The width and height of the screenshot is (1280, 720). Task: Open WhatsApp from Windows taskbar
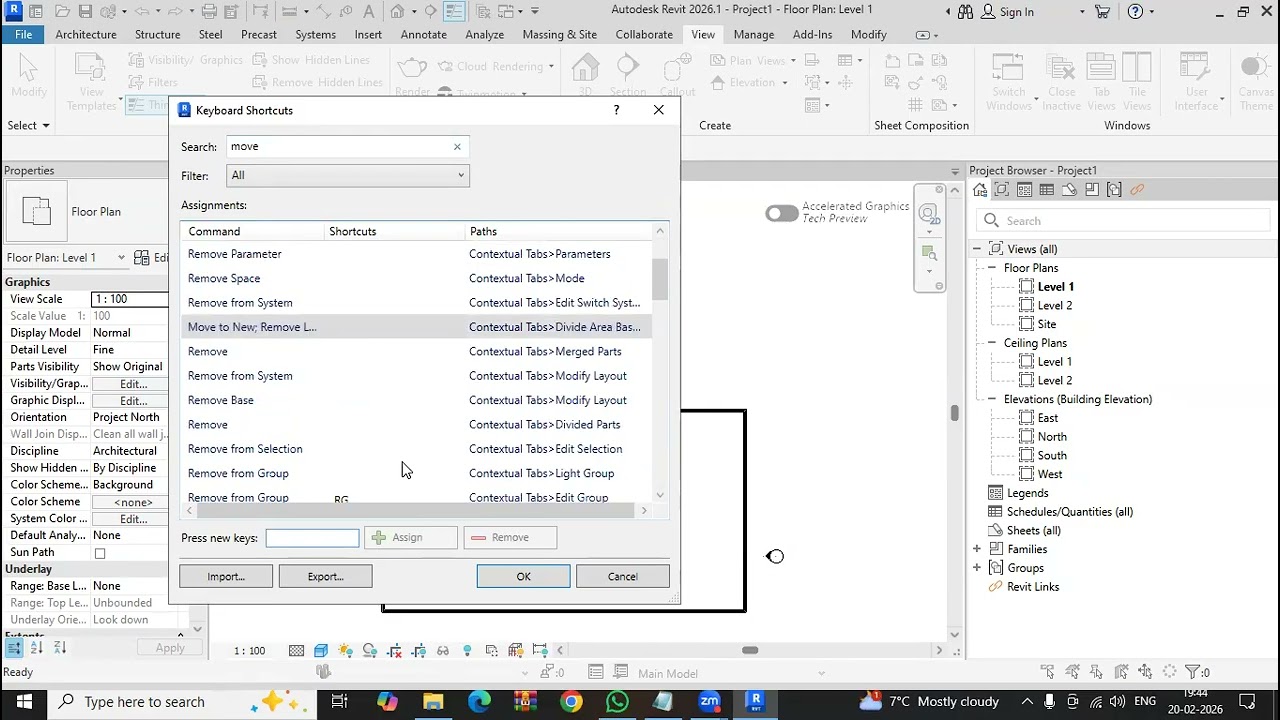click(x=617, y=702)
